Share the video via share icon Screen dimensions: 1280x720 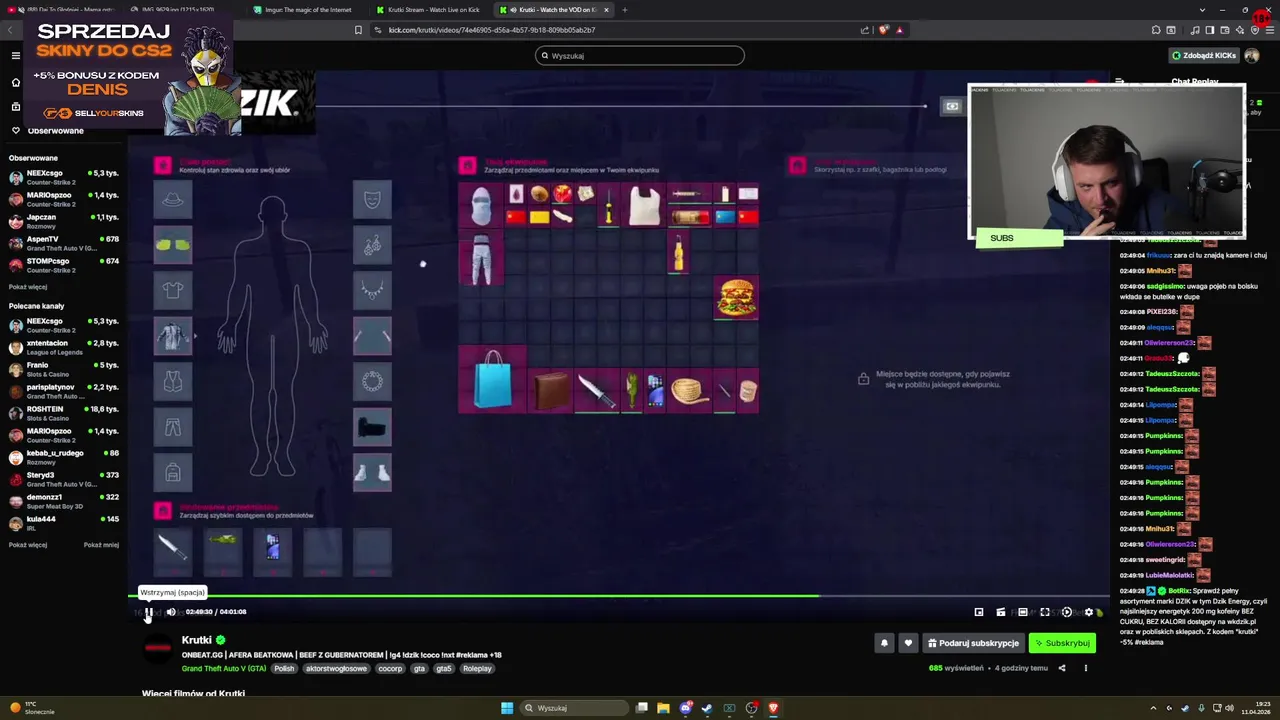pos(1062,668)
